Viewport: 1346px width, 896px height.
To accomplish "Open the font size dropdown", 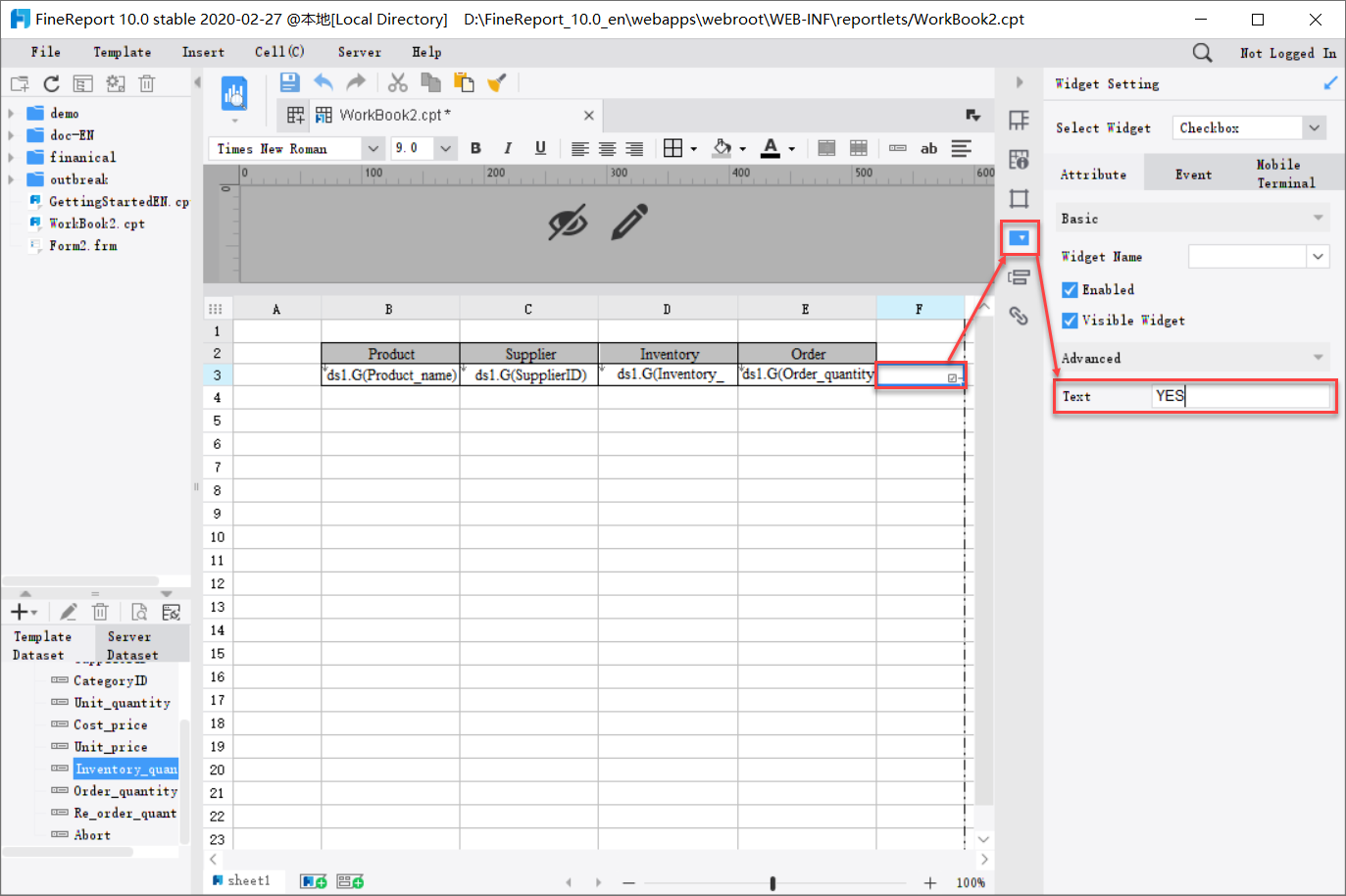I will pyautogui.click(x=445, y=148).
